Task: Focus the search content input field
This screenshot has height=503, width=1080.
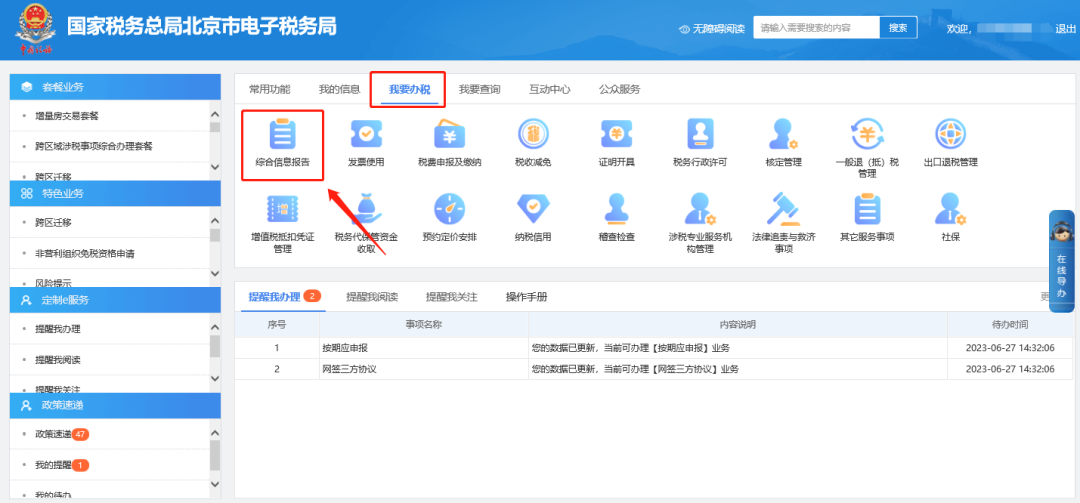Action: (x=815, y=28)
